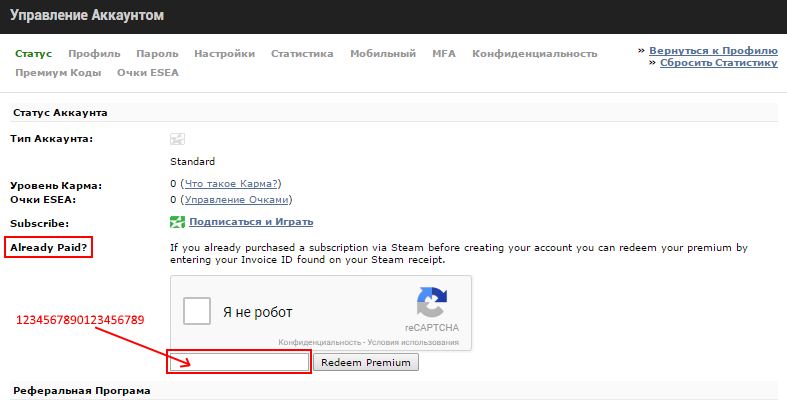The height and width of the screenshot is (402, 787).
Task: Click the Тип Аккаунта label
Action: pyautogui.click(x=52, y=139)
